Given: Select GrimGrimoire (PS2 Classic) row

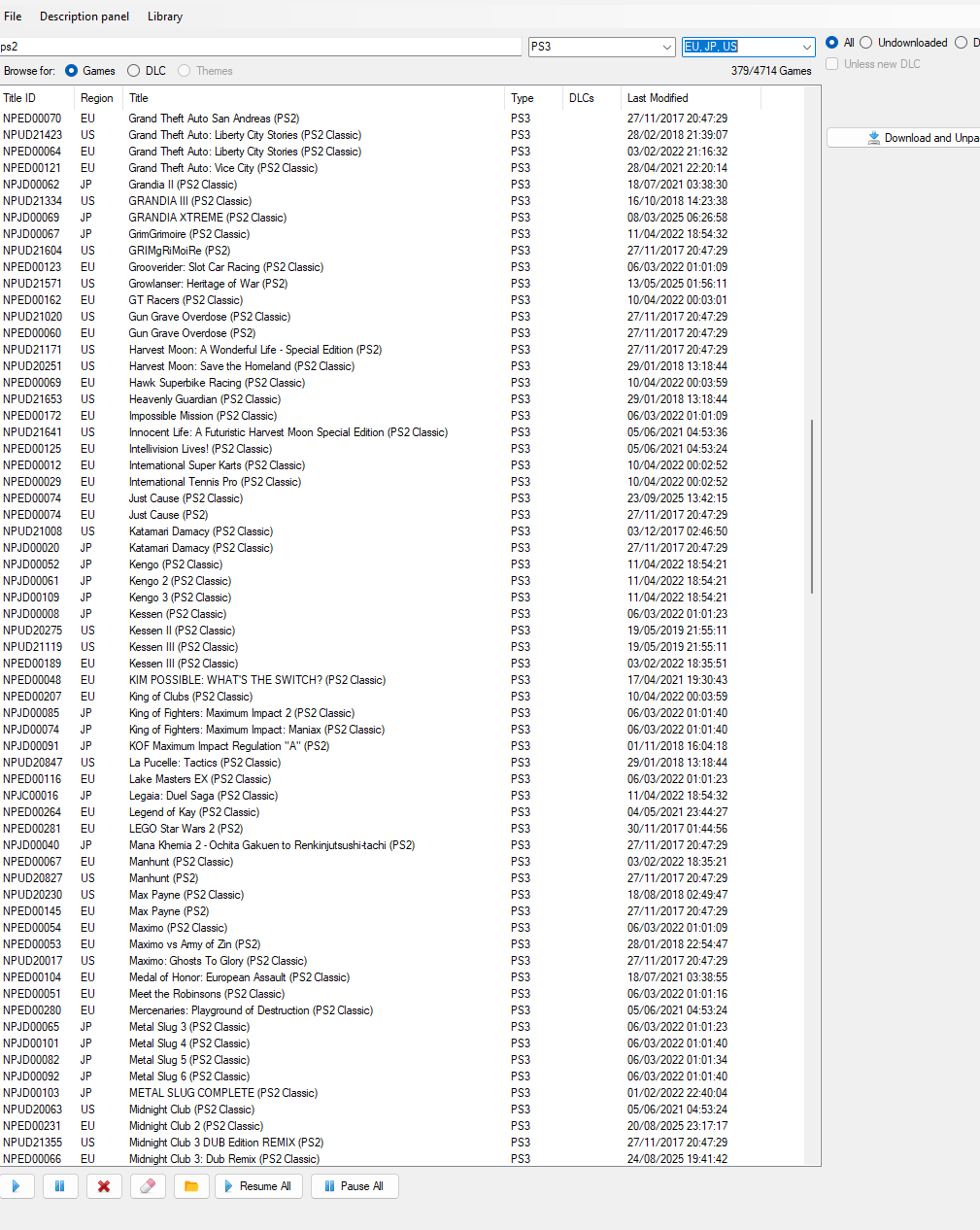Looking at the screenshot, I should click(x=403, y=234).
